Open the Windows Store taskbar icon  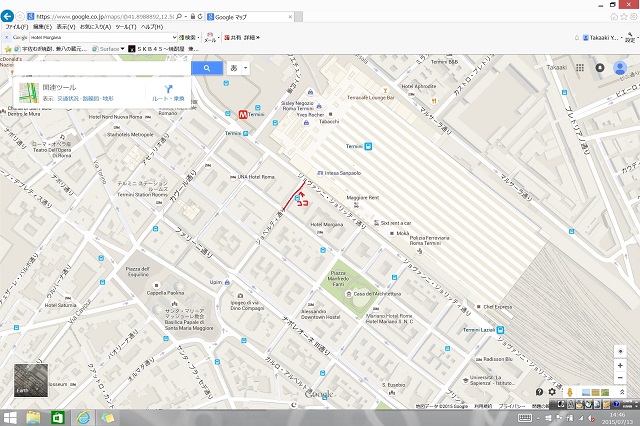tap(58, 418)
